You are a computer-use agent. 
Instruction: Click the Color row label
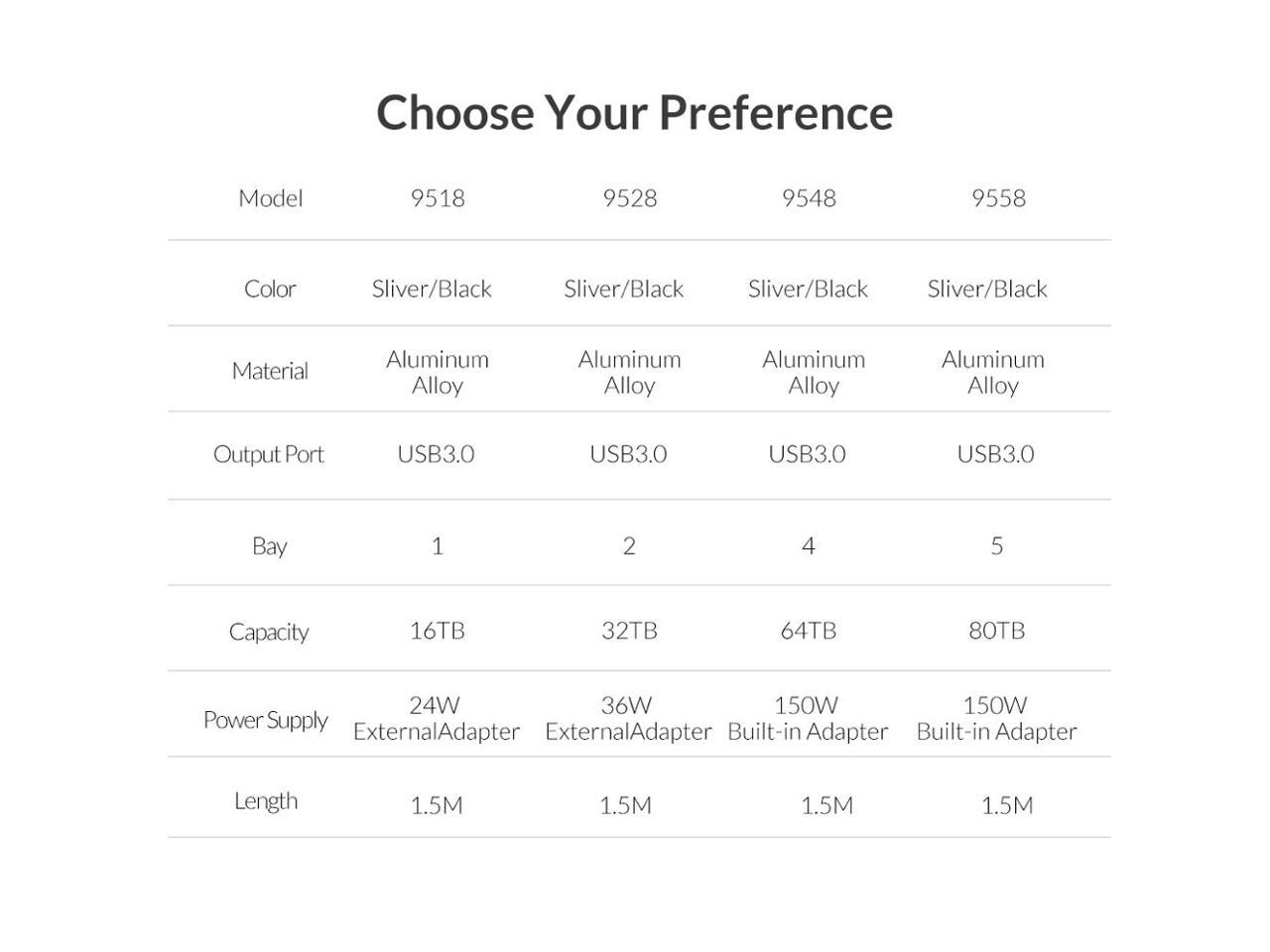coord(270,289)
